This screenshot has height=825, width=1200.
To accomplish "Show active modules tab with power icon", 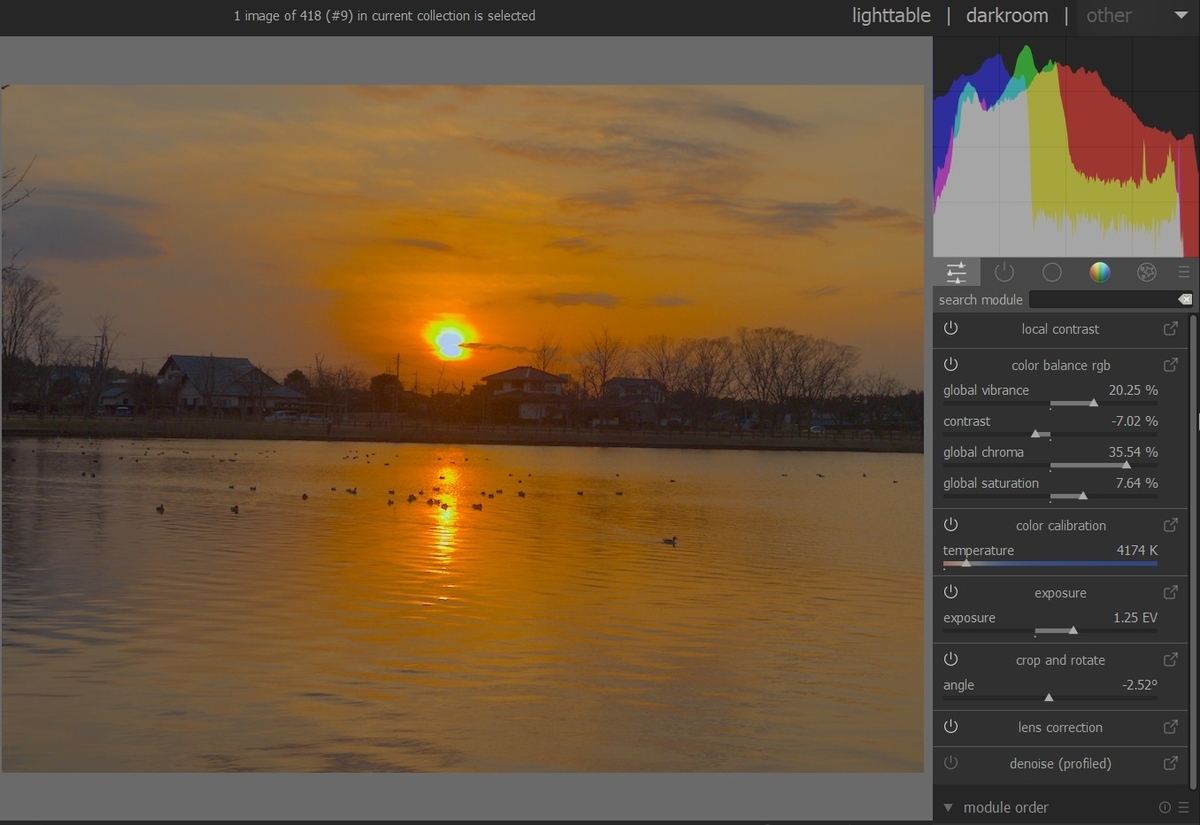I will point(1004,272).
